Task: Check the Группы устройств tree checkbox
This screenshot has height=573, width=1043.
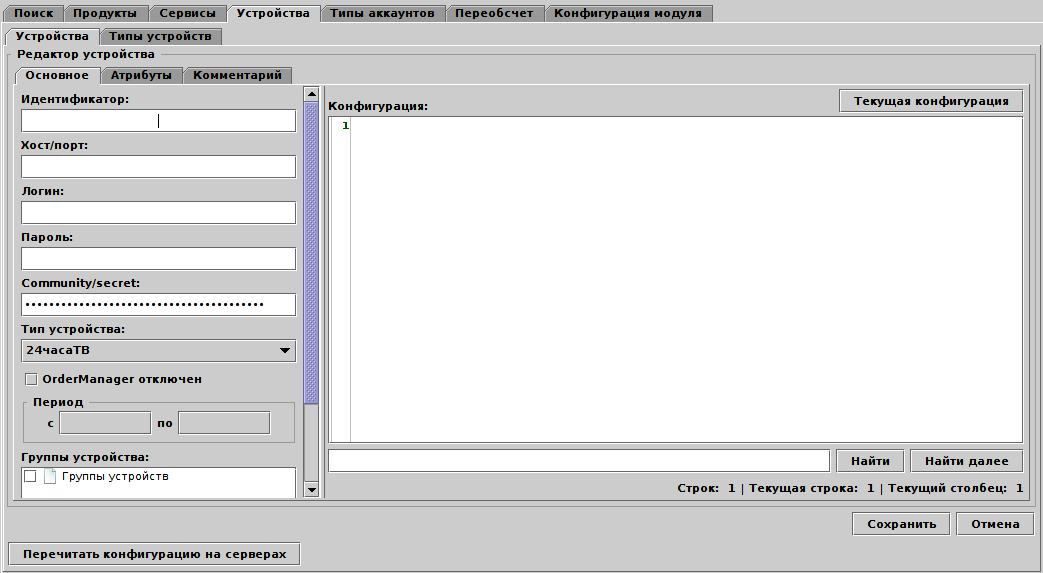Action: [x=30, y=477]
